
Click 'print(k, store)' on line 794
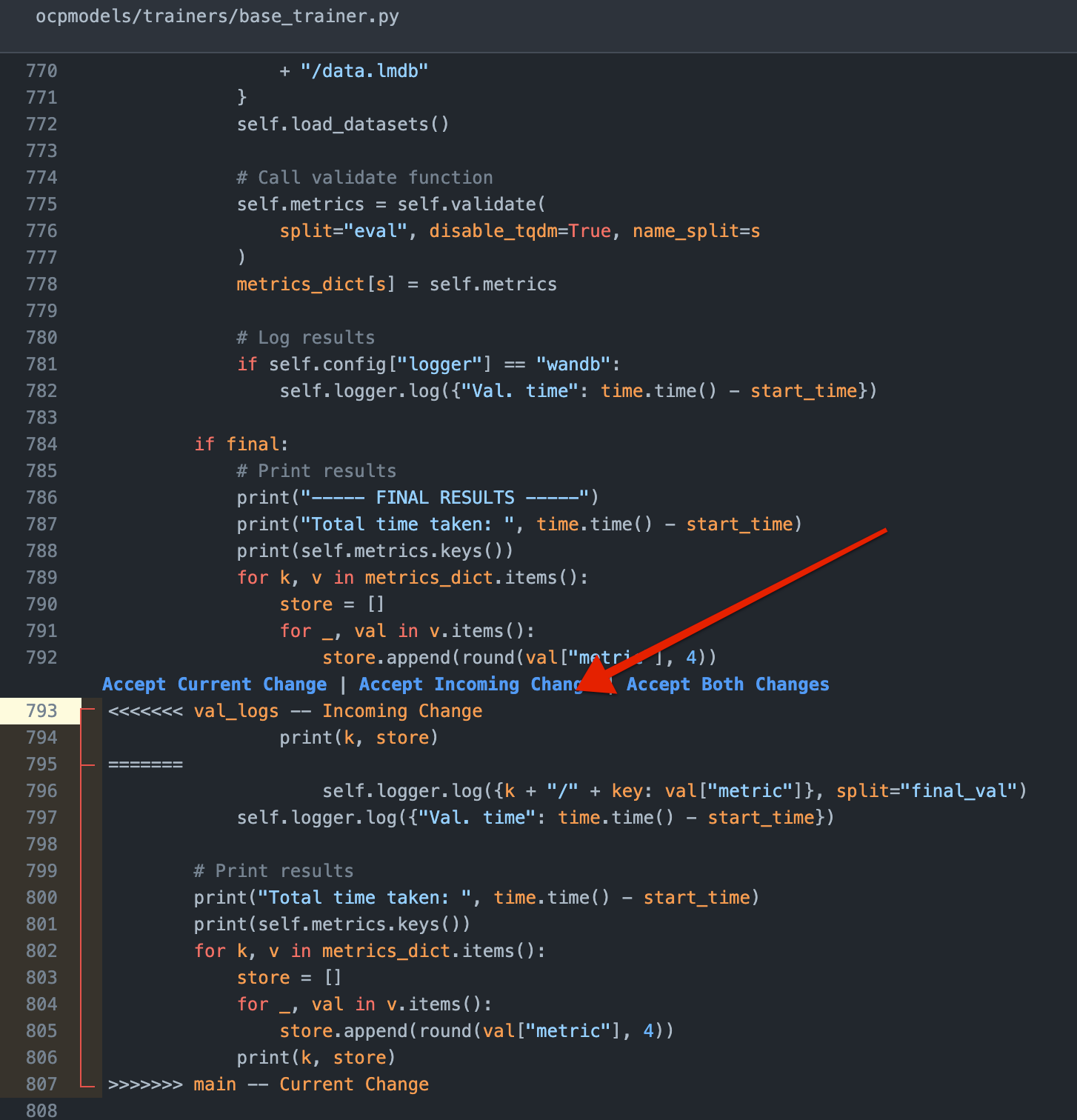tap(359, 738)
